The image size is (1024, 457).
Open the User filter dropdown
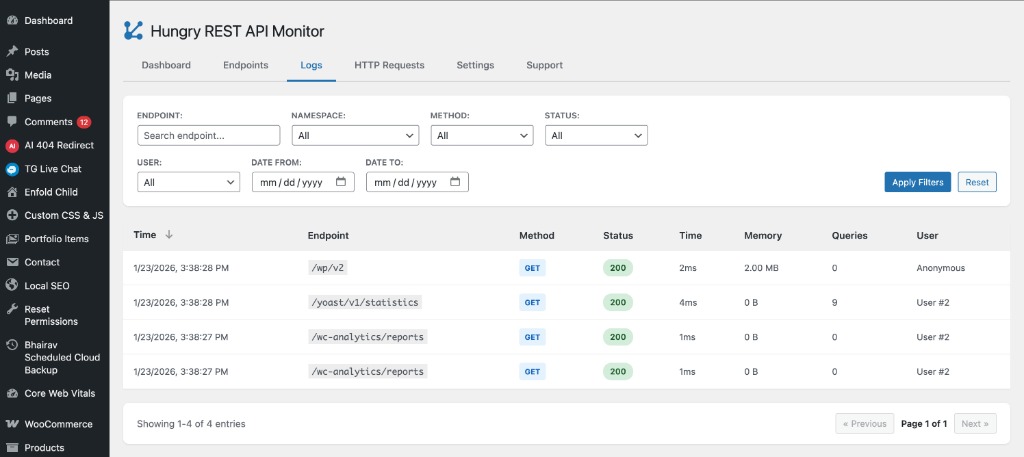(188, 183)
